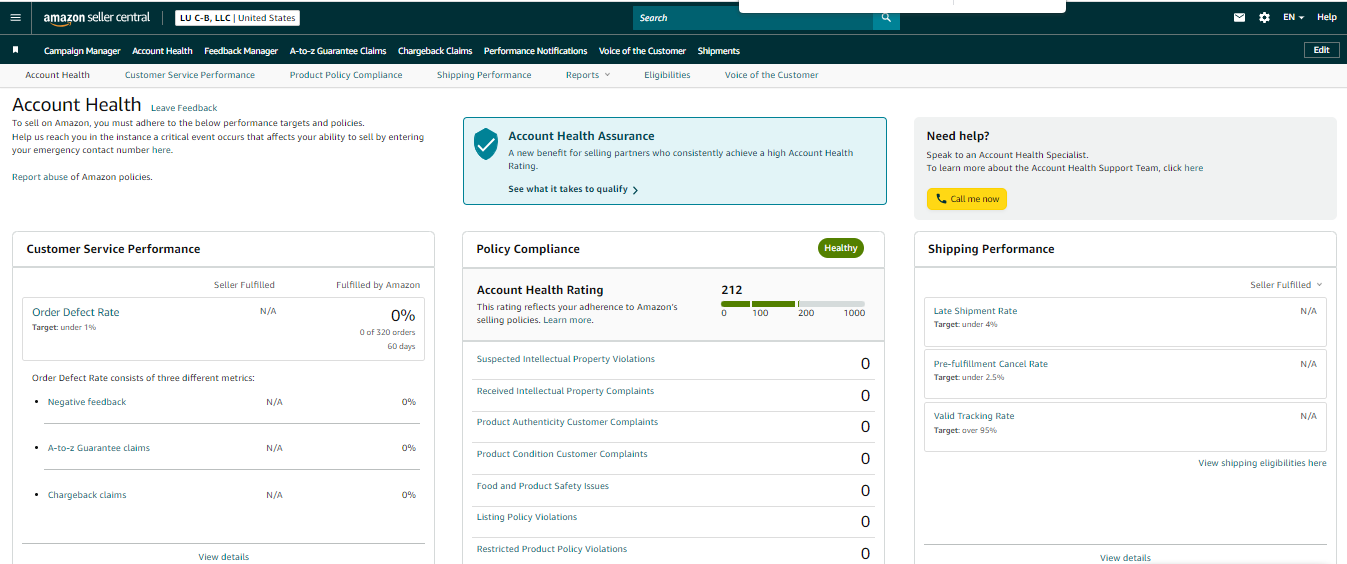1347x564 pixels.
Task: Open Shipments menu item
Action: click(x=719, y=51)
